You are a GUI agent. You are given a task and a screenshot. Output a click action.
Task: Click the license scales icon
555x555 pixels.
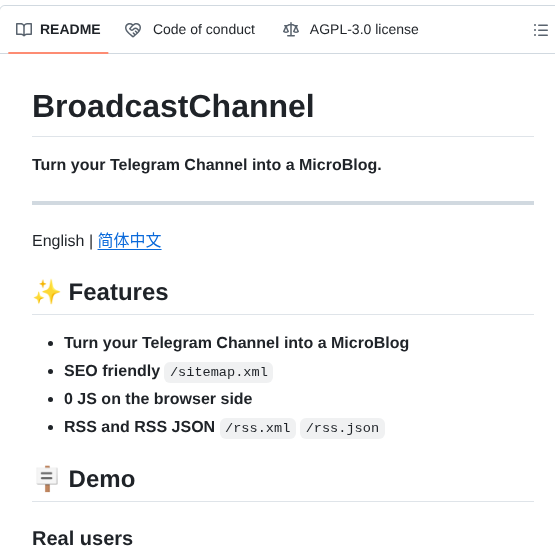point(291,30)
